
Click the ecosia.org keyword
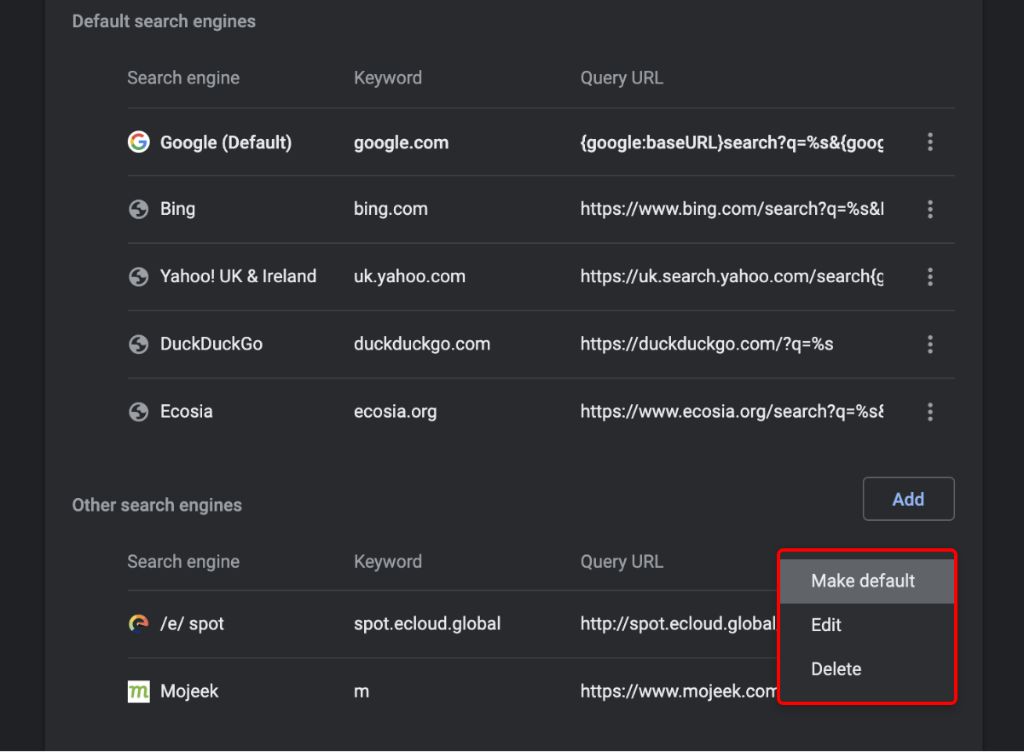tap(395, 412)
